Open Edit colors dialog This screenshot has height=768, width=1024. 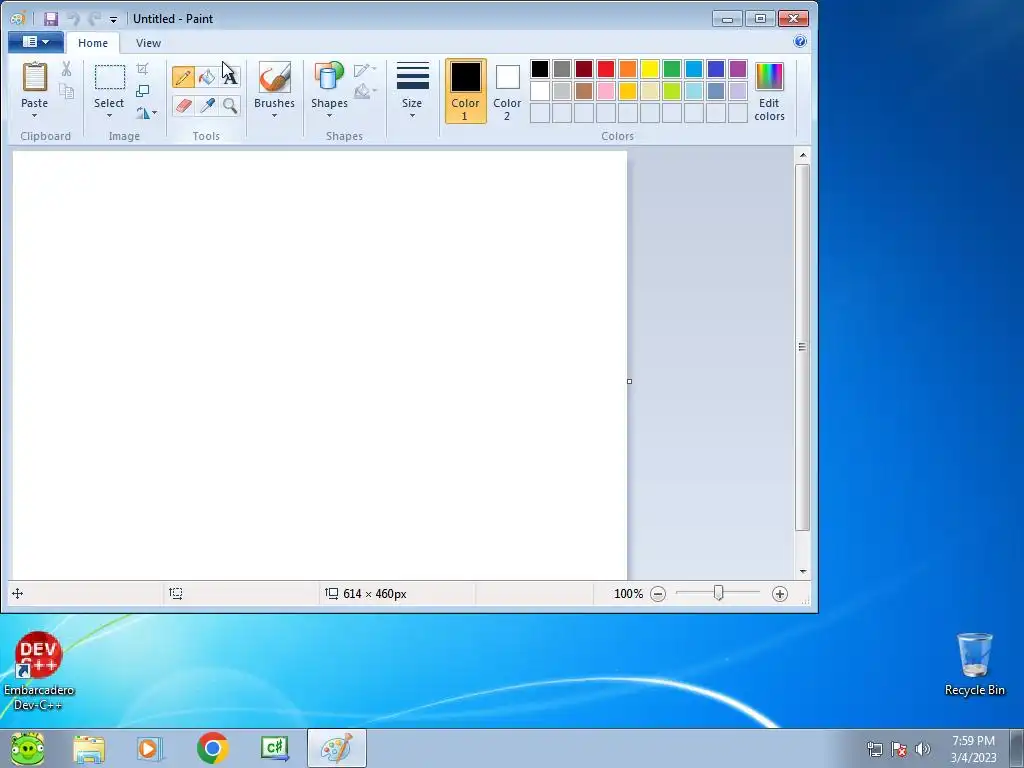point(769,91)
